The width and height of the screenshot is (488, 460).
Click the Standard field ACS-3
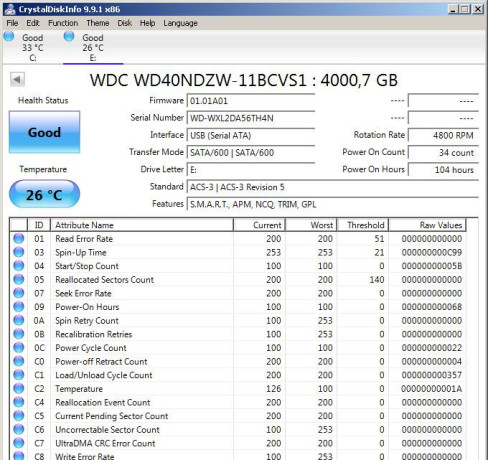[x=333, y=187]
